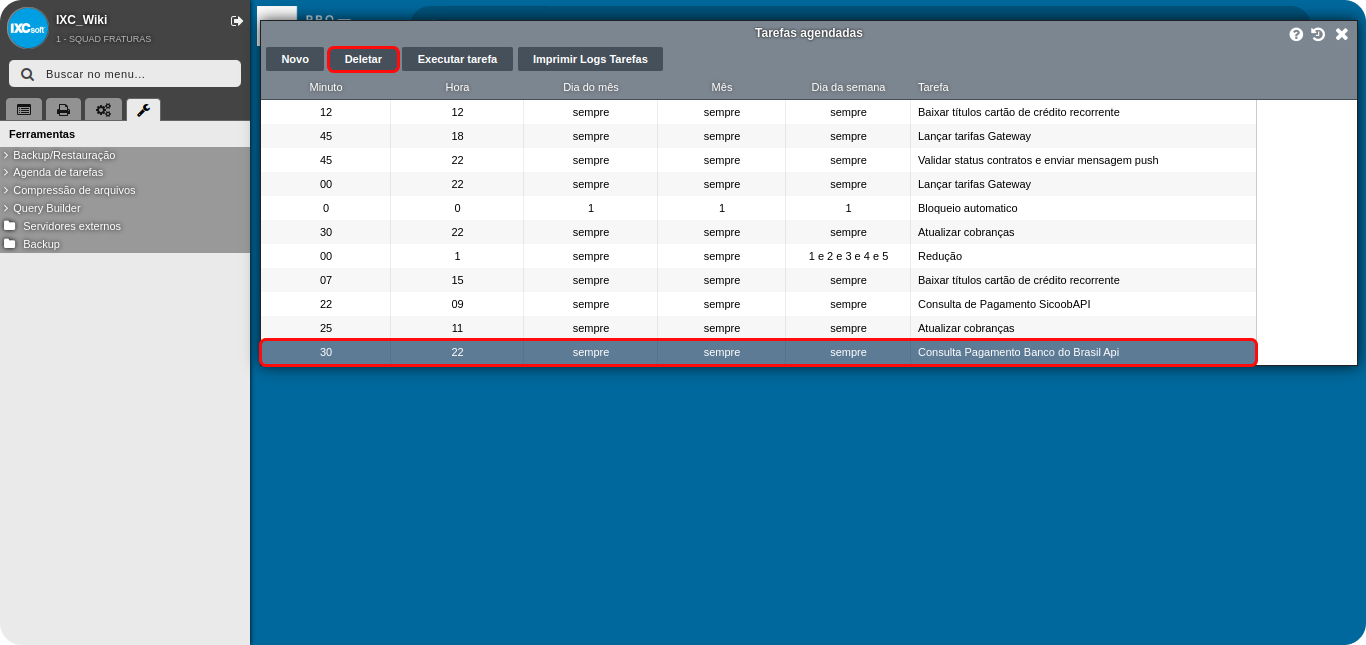The image size is (1366, 645).
Task: Switch to the gears settings tab
Action: coord(103,110)
